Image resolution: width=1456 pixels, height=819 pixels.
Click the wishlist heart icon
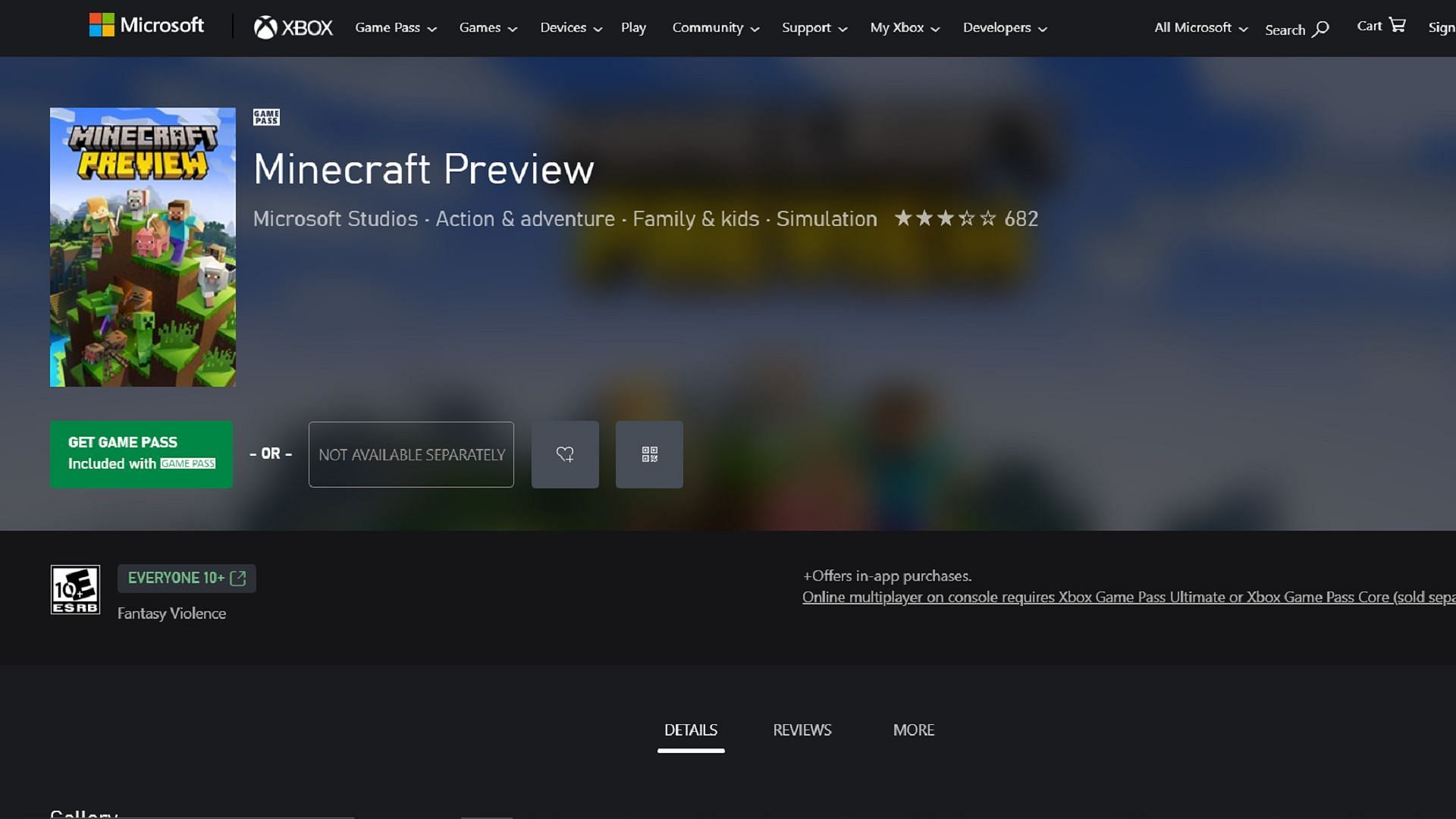565,454
